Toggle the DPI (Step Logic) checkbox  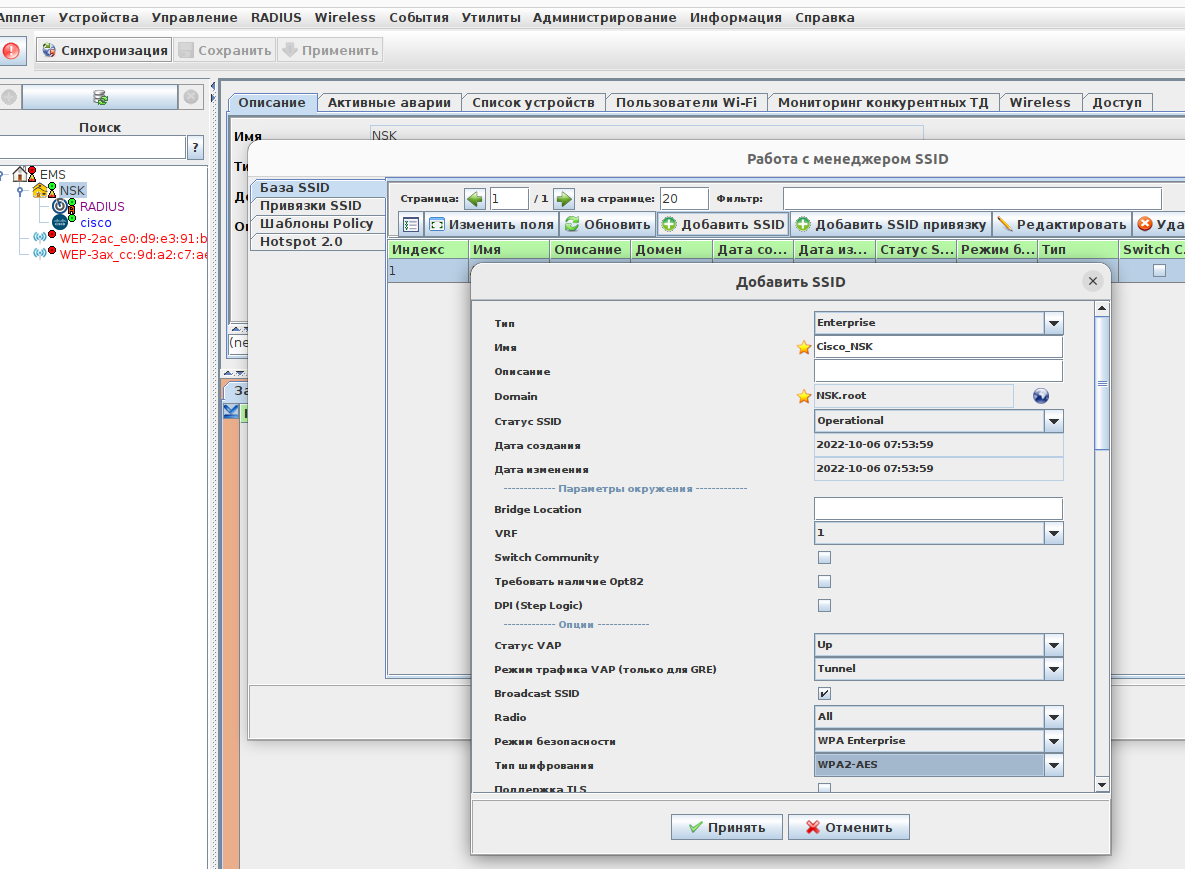[x=824, y=606]
